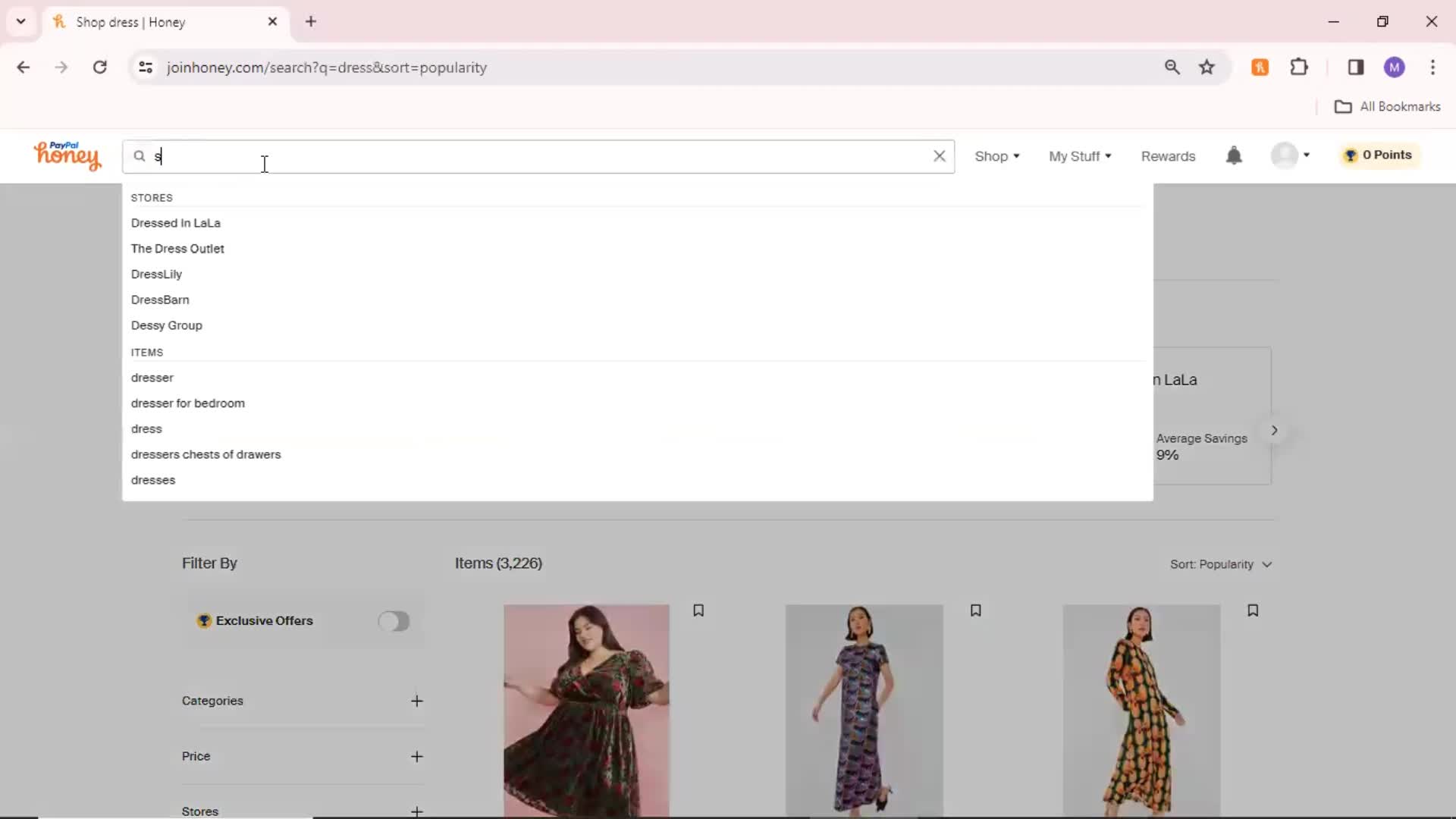The width and height of the screenshot is (1456, 819).
Task: Open the notifications bell
Action: pyautogui.click(x=1234, y=155)
